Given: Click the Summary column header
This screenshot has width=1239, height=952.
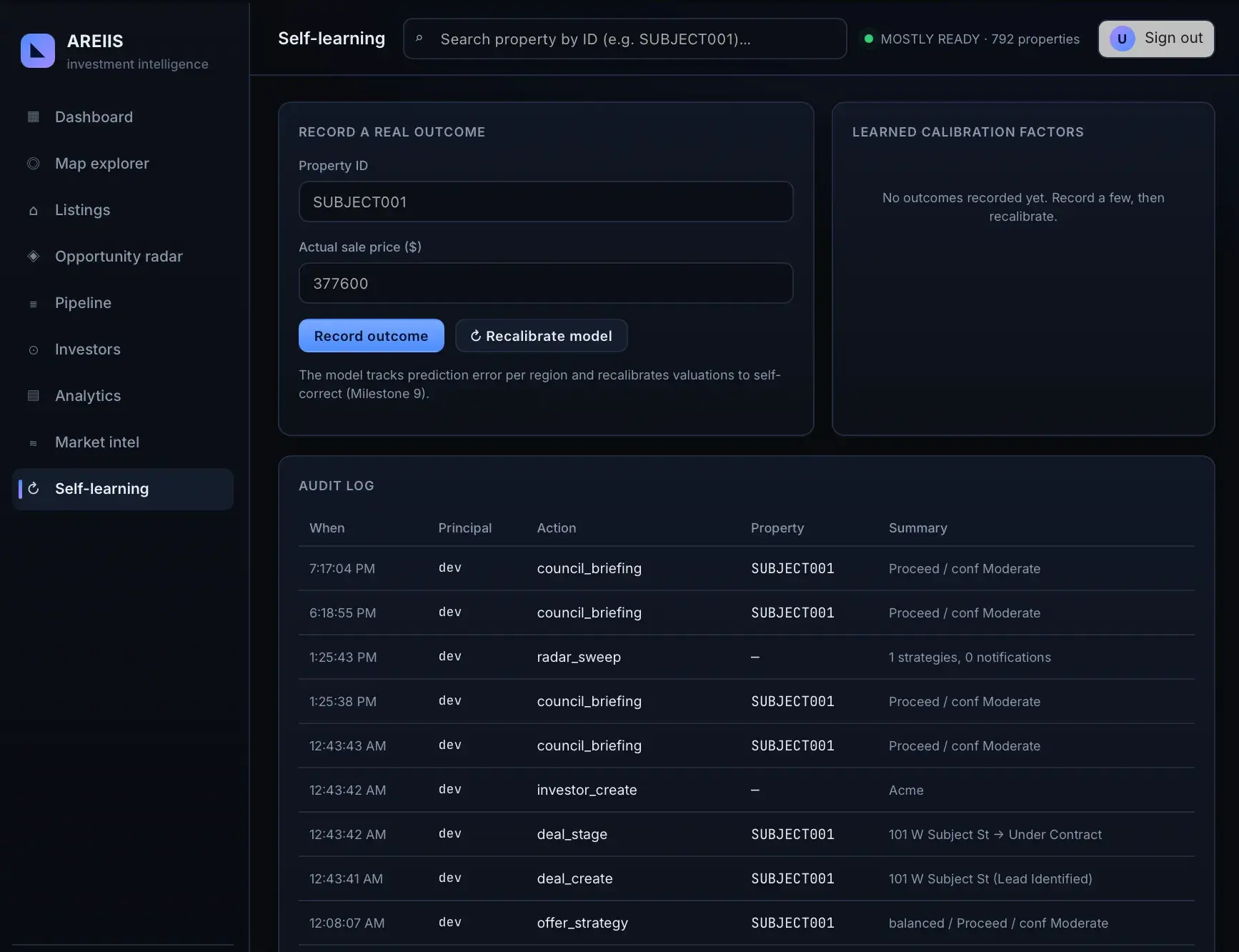Looking at the screenshot, I should coord(917,527).
